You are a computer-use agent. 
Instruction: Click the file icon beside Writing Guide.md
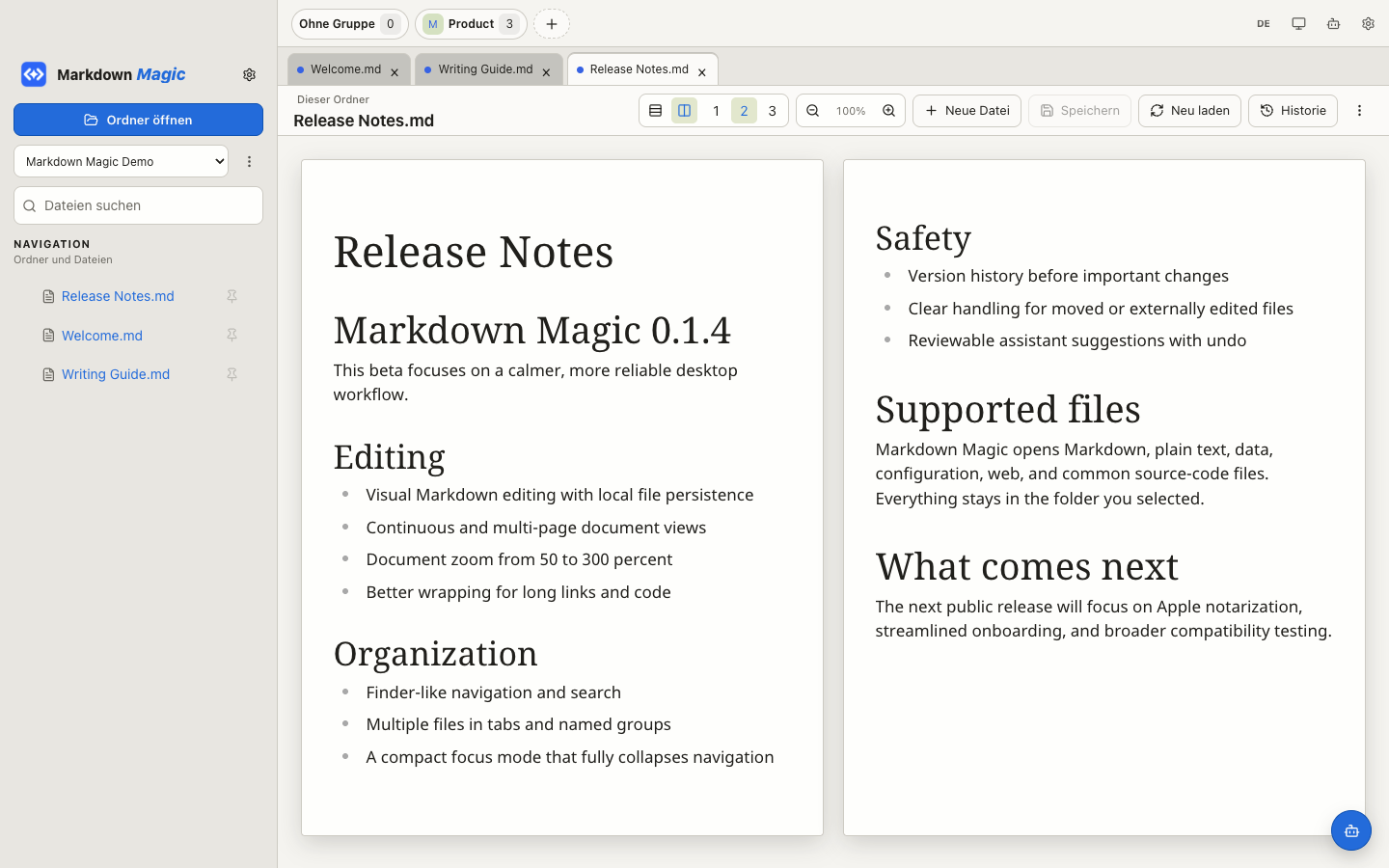point(48,374)
